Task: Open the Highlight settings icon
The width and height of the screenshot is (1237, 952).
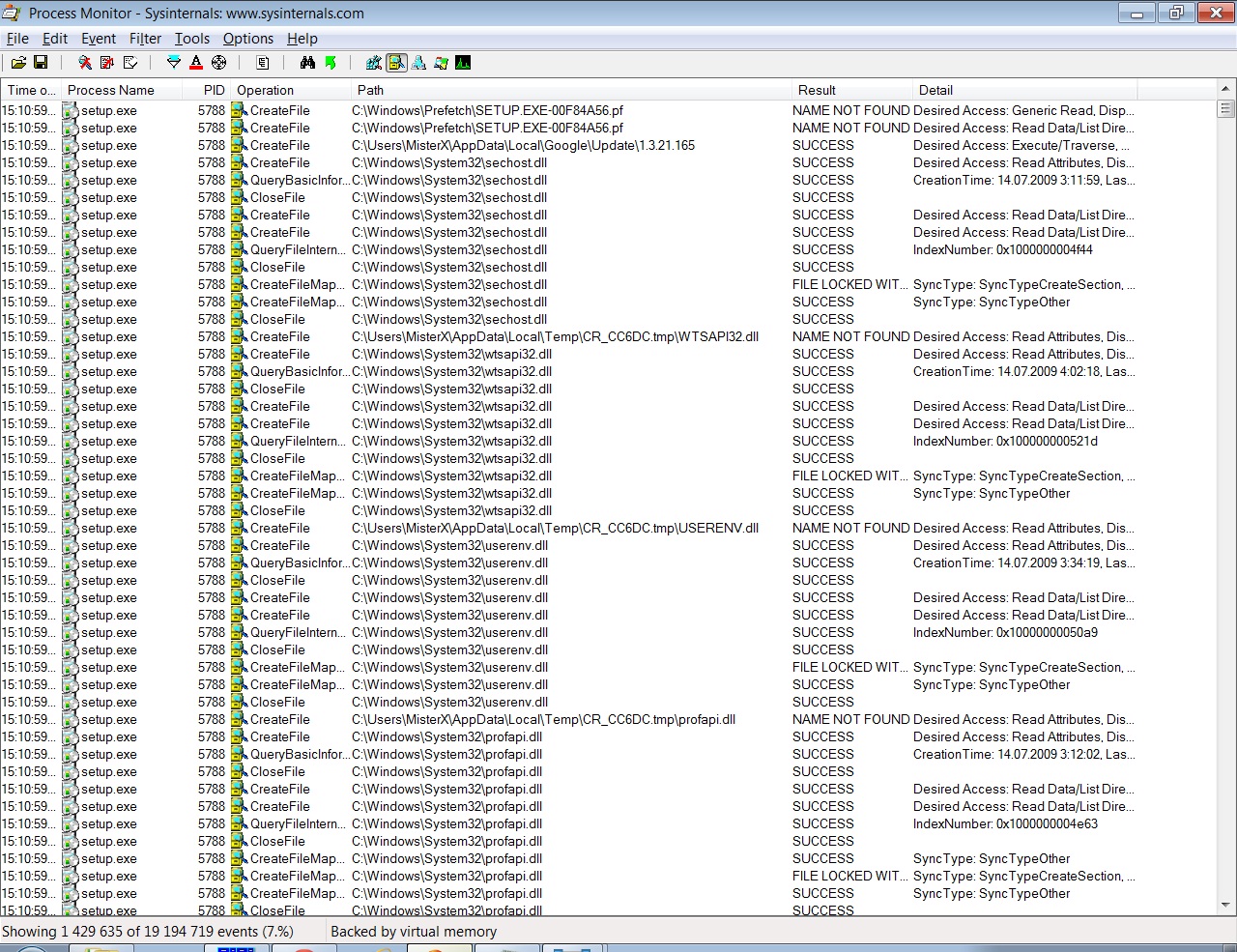Action: (x=196, y=63)
